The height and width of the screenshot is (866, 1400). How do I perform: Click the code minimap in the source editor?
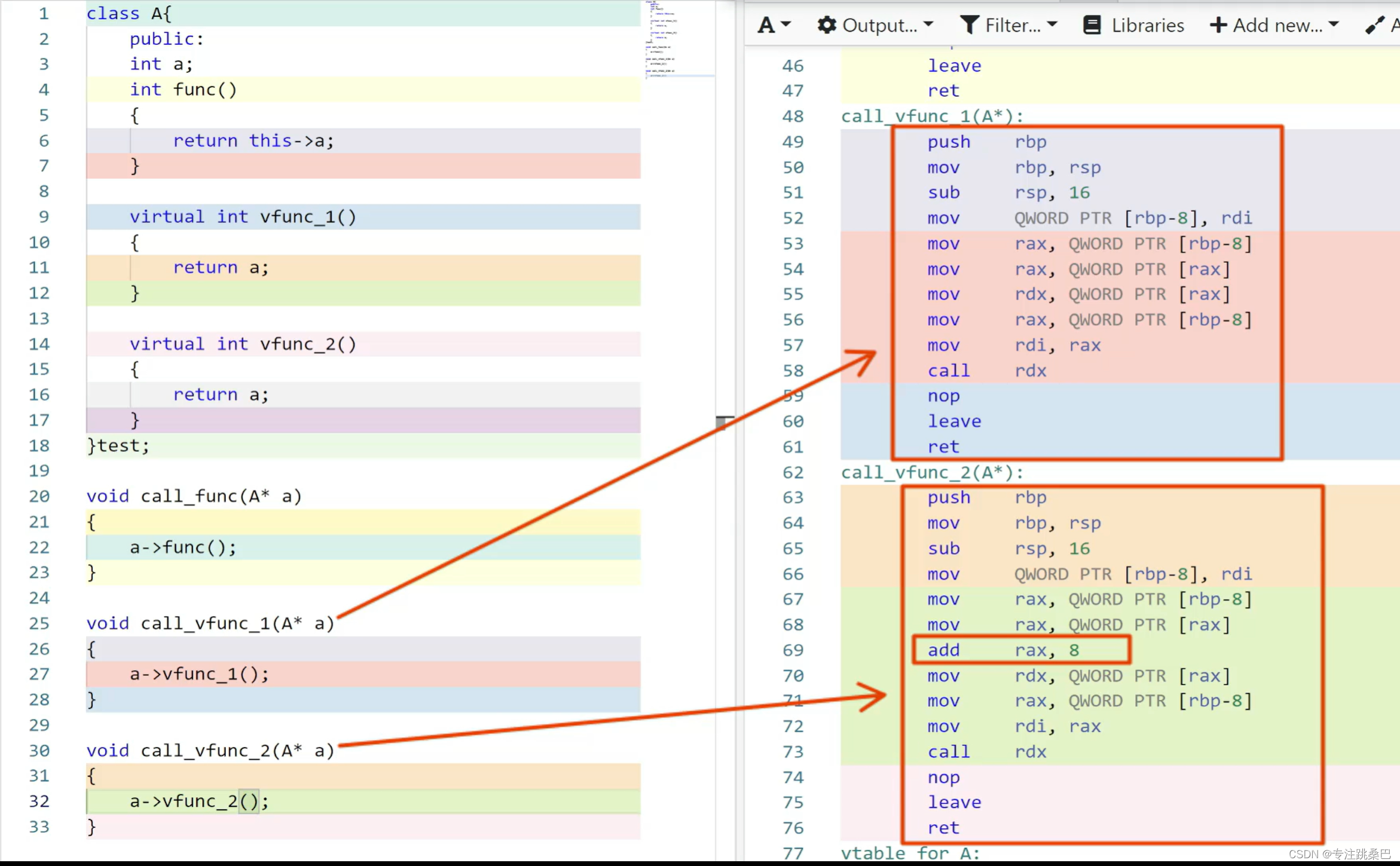point(662,39)
